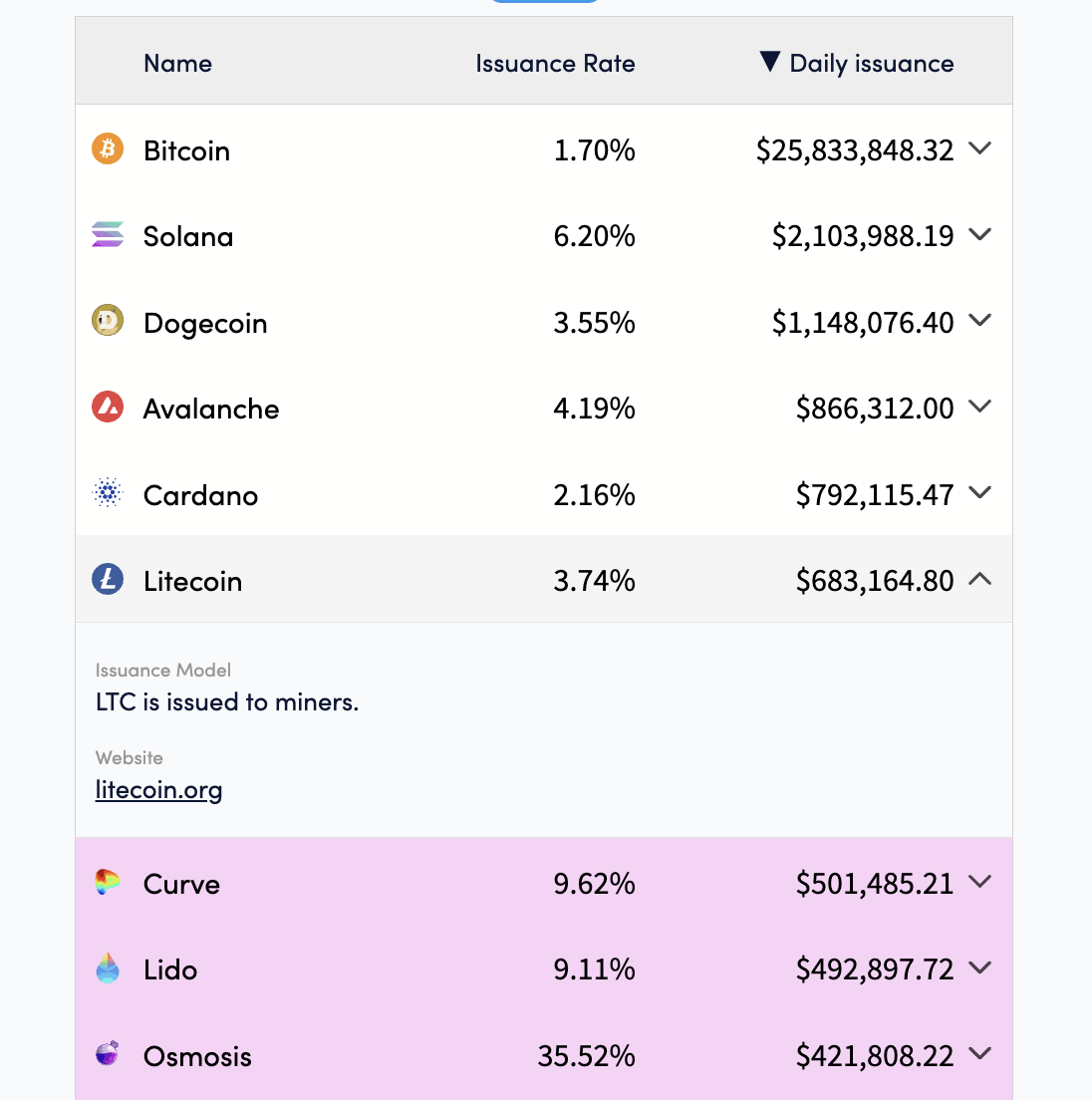
Task: Click the Bitcoin logo icon
Action: pyautogui.click(x=108, y=149)
